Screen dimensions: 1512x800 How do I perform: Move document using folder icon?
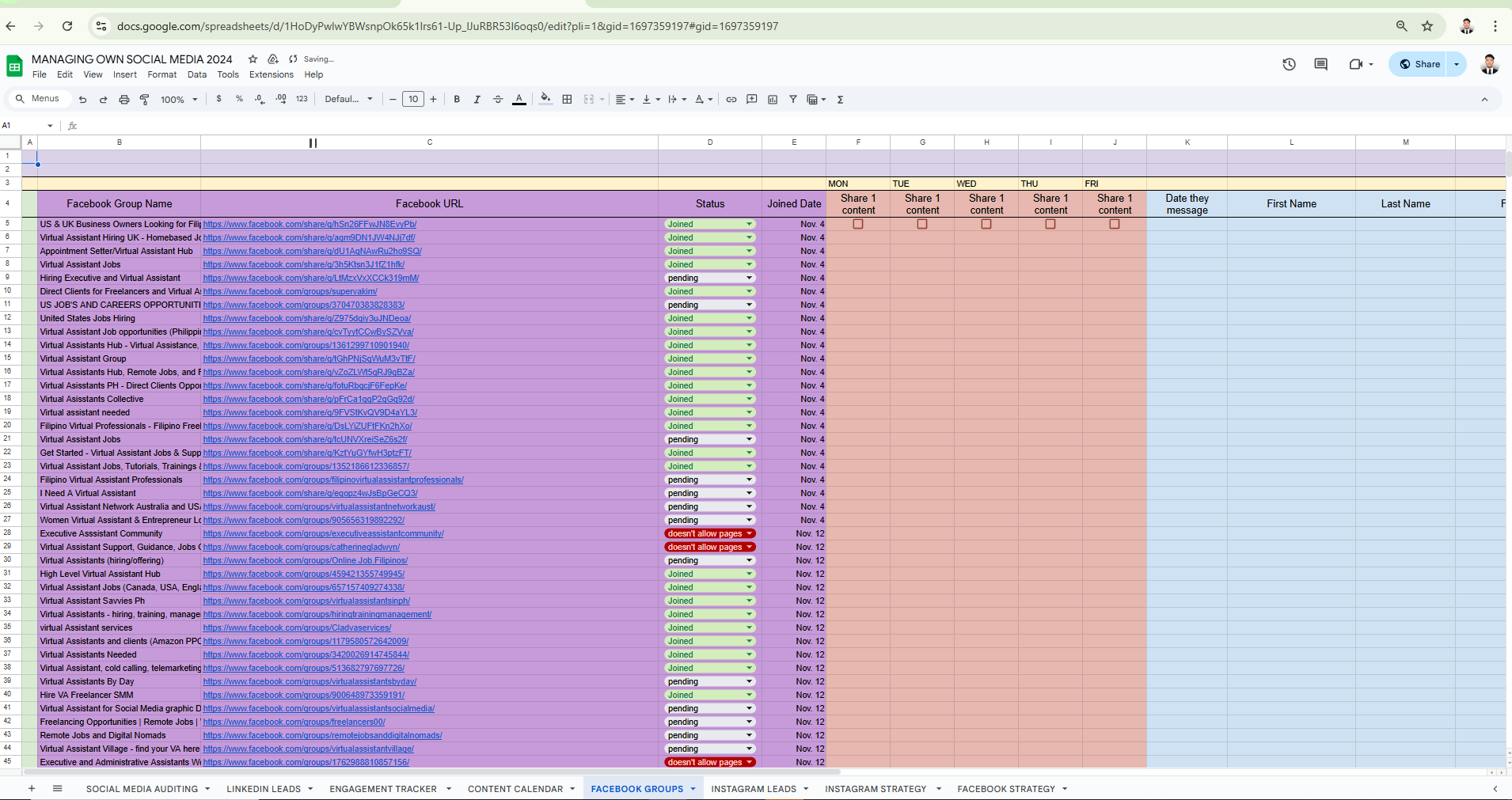273,59
